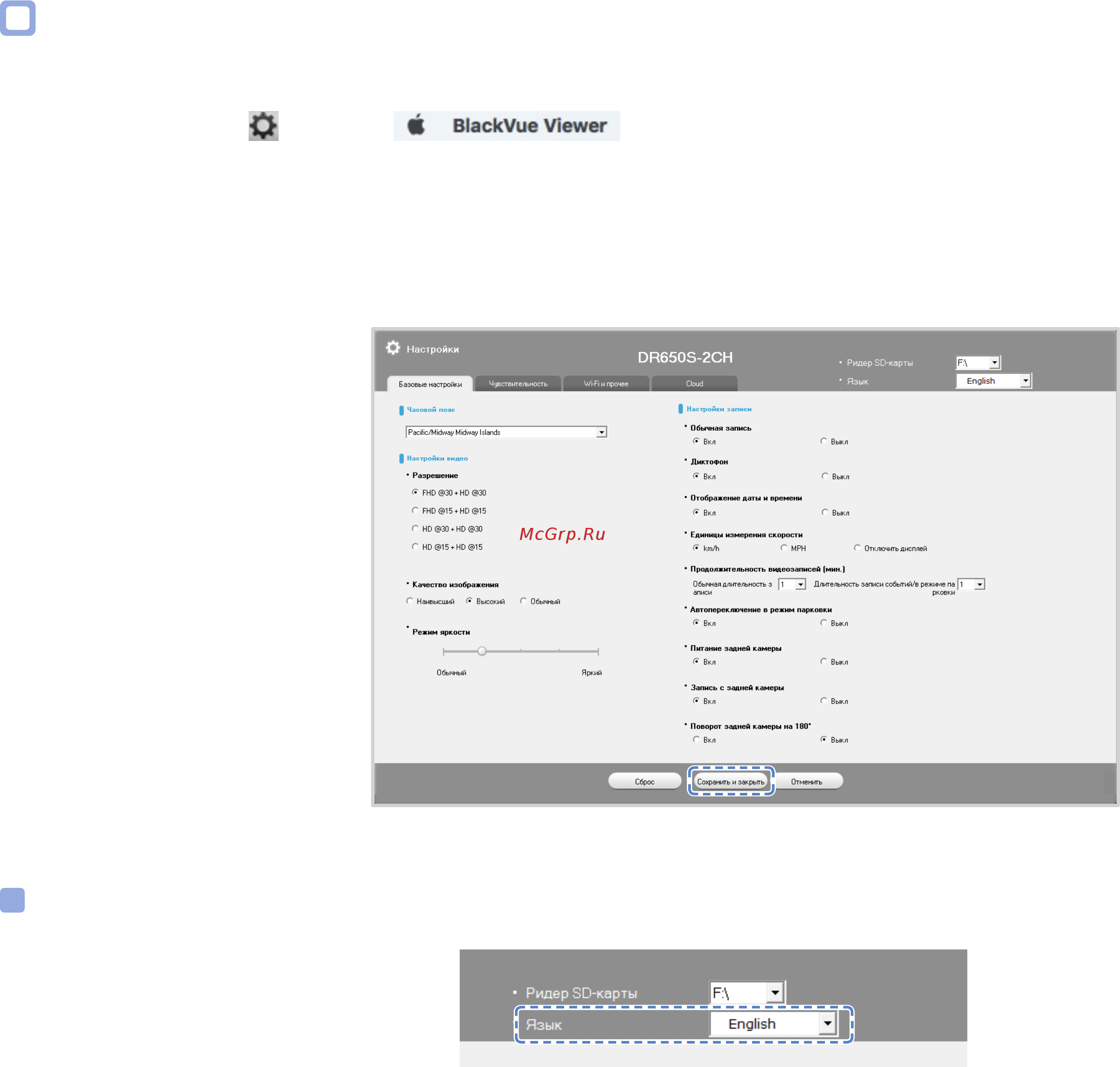Viewport: 1120px width, 1067px height.
Task: Turn rear camera power on (Вкл)
Action: [x=696, y=662]
